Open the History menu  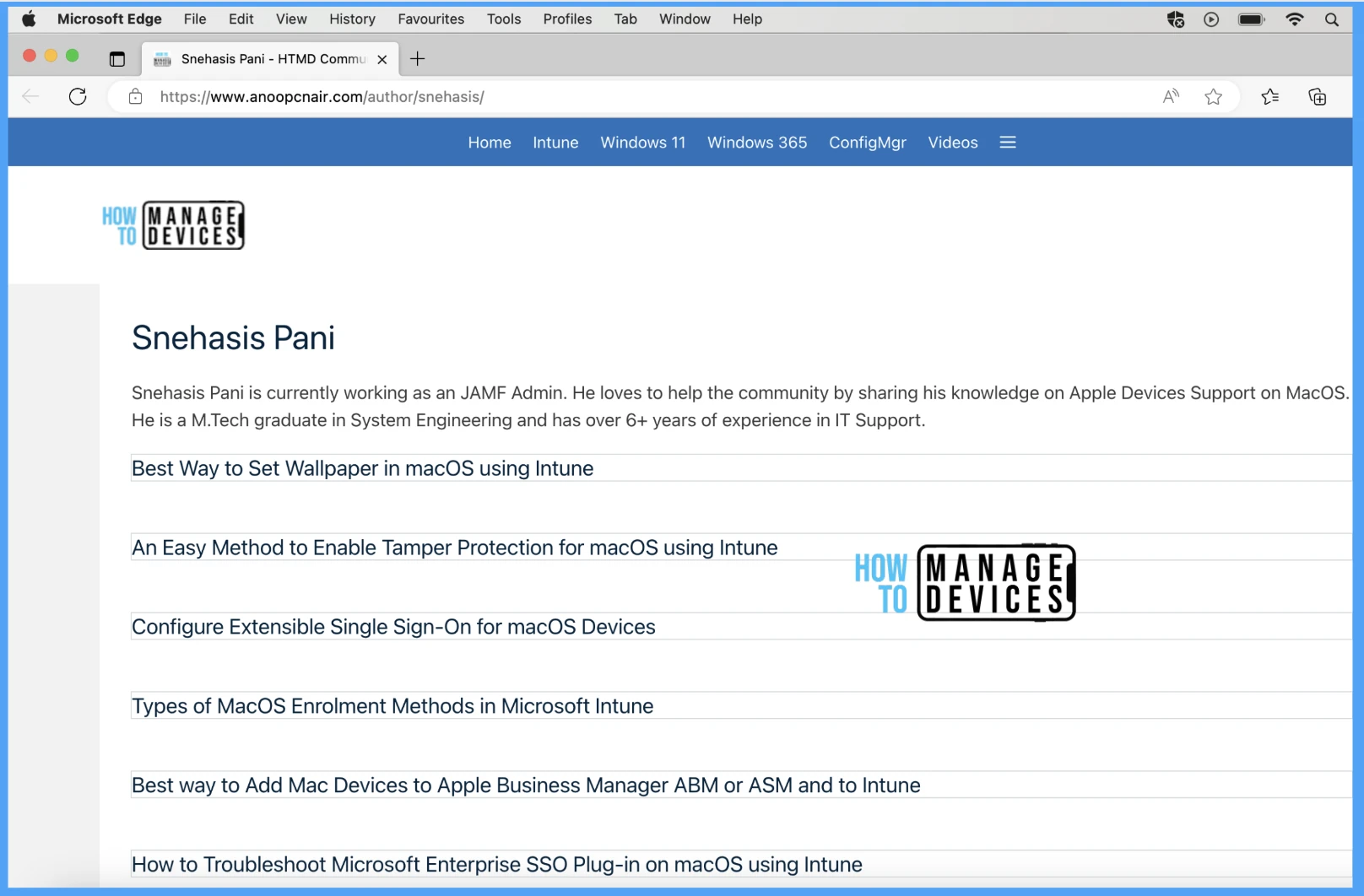click(x=352, y=19)
